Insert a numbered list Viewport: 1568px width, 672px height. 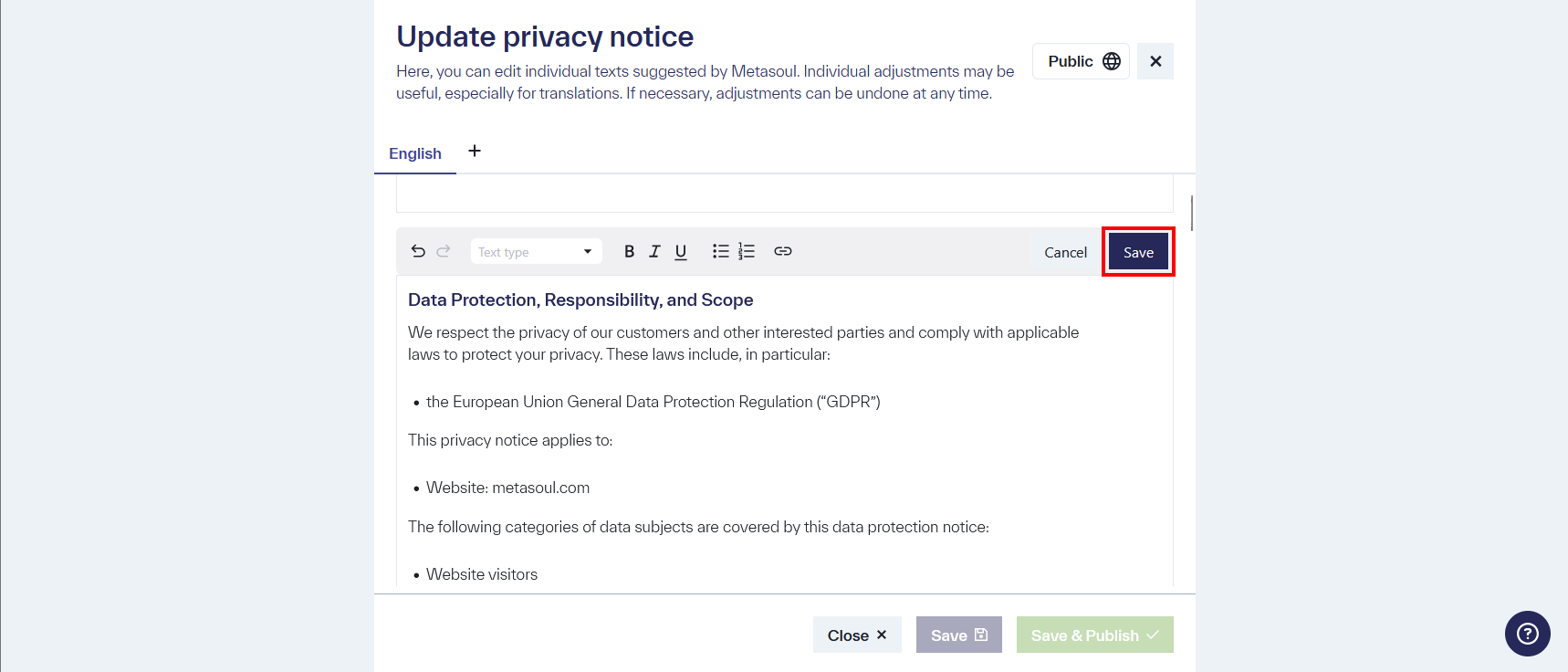pos(747,251)
